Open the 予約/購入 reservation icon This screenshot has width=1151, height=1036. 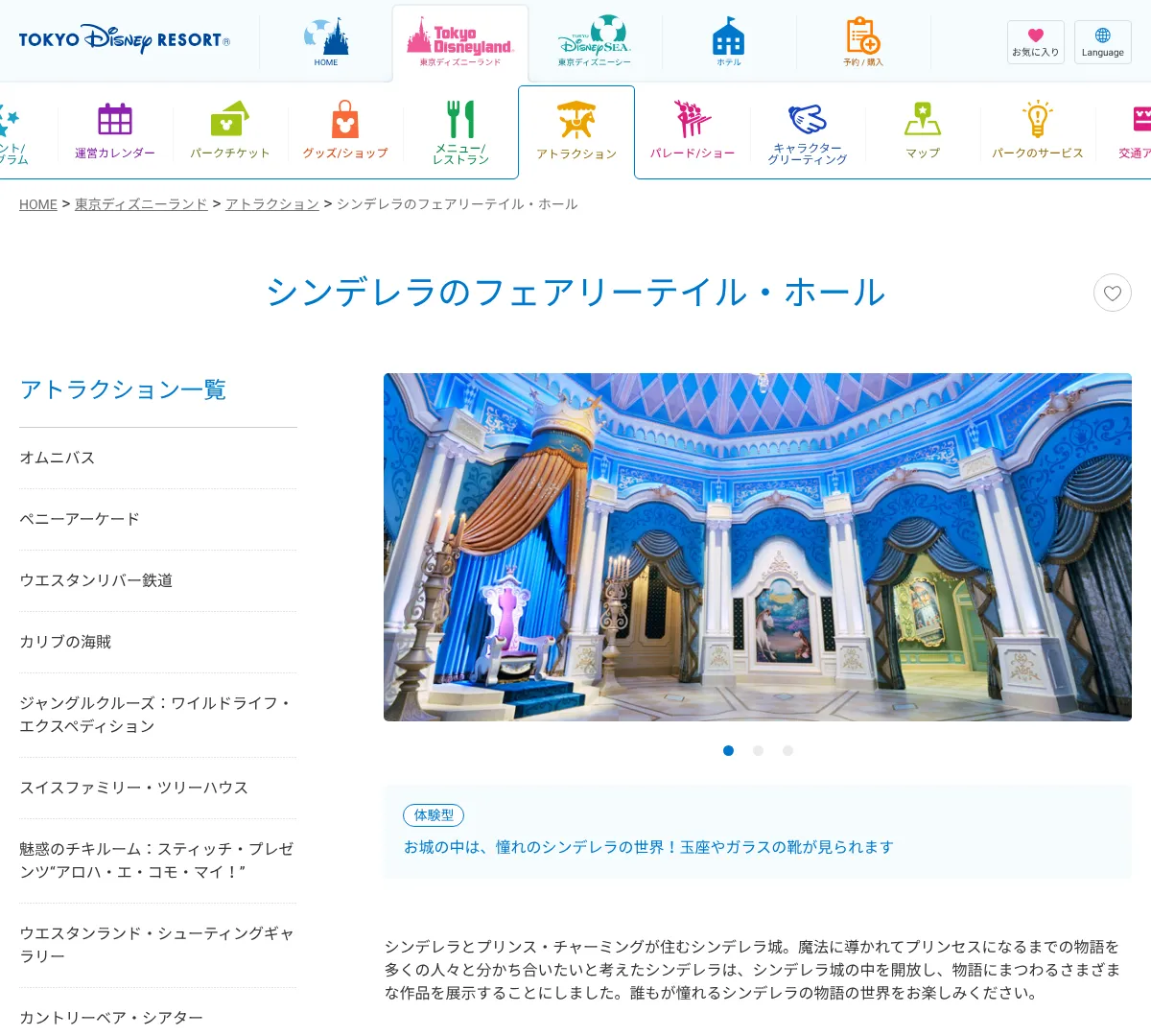pyautogui.click(x=863, y=42)
